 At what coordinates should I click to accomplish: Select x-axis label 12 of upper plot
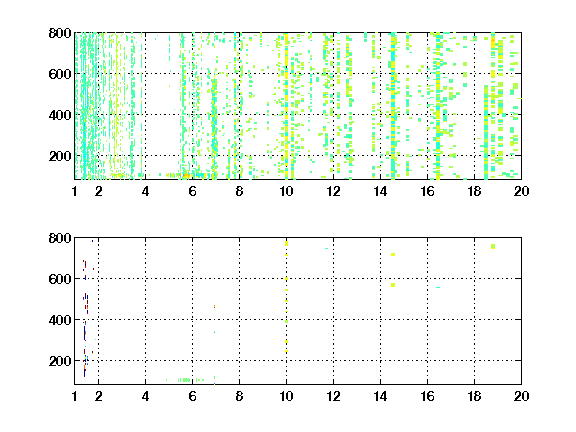pyautogui.click(x=333, y=191)
